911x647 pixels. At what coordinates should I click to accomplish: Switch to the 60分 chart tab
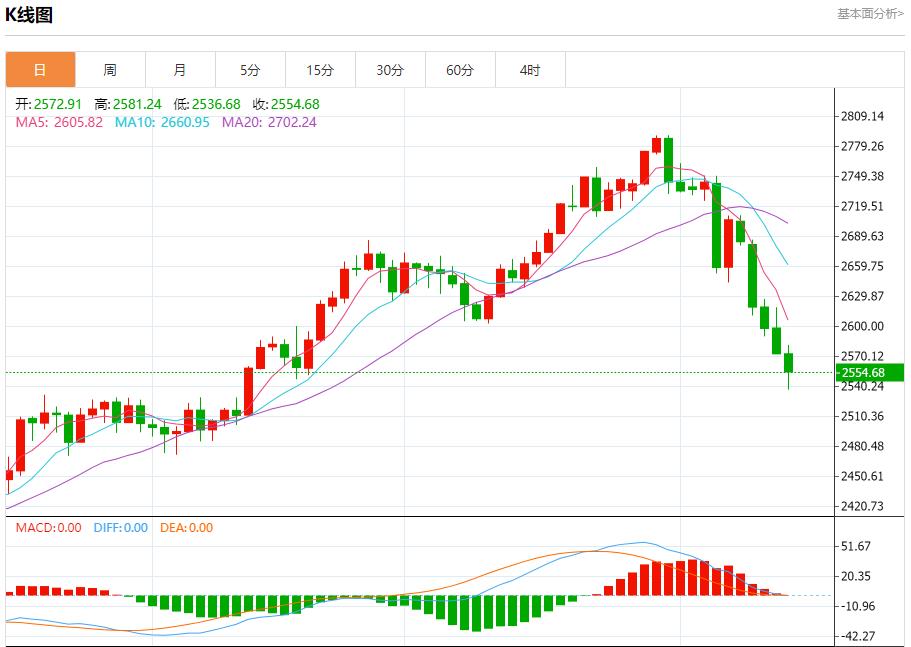pos(460,70)
